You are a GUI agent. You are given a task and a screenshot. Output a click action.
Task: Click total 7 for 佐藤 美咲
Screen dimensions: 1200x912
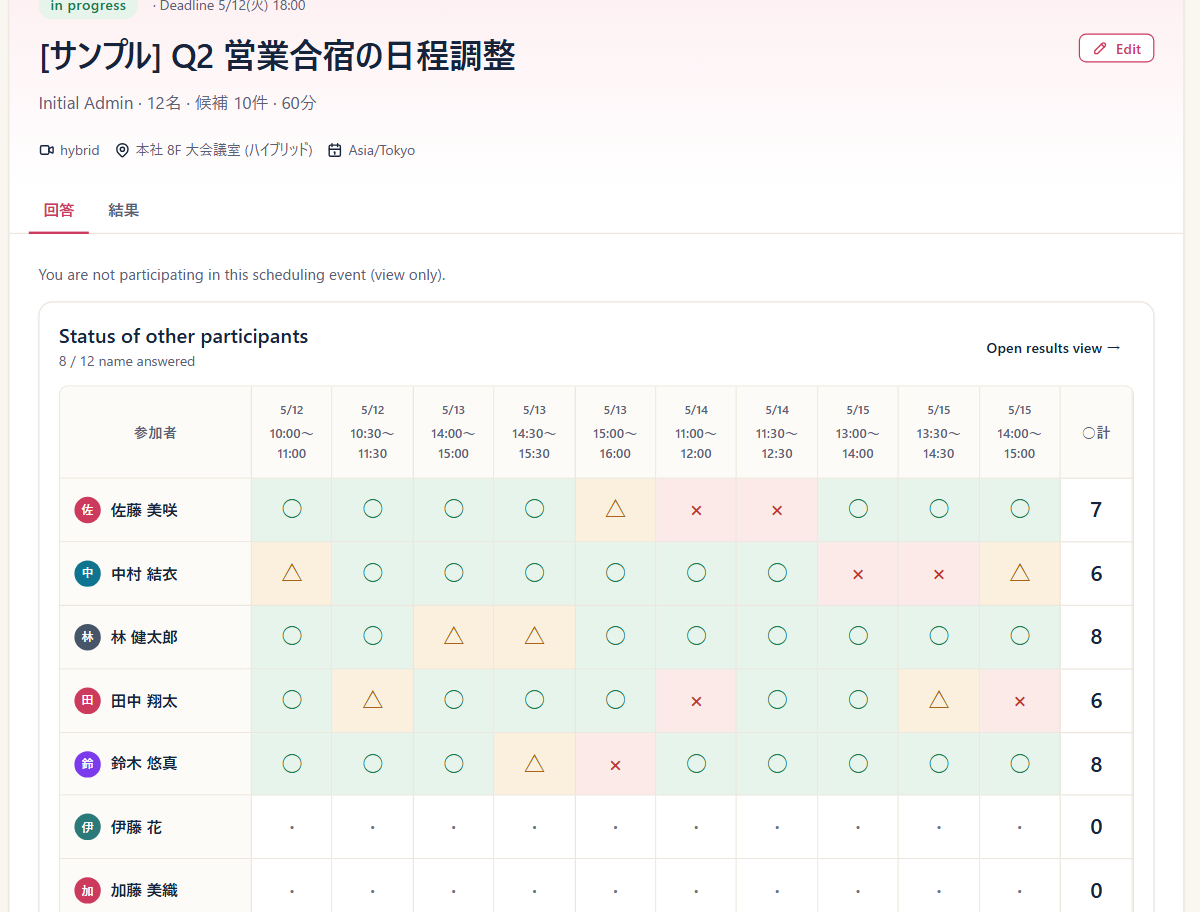[x=1096, y=510]
